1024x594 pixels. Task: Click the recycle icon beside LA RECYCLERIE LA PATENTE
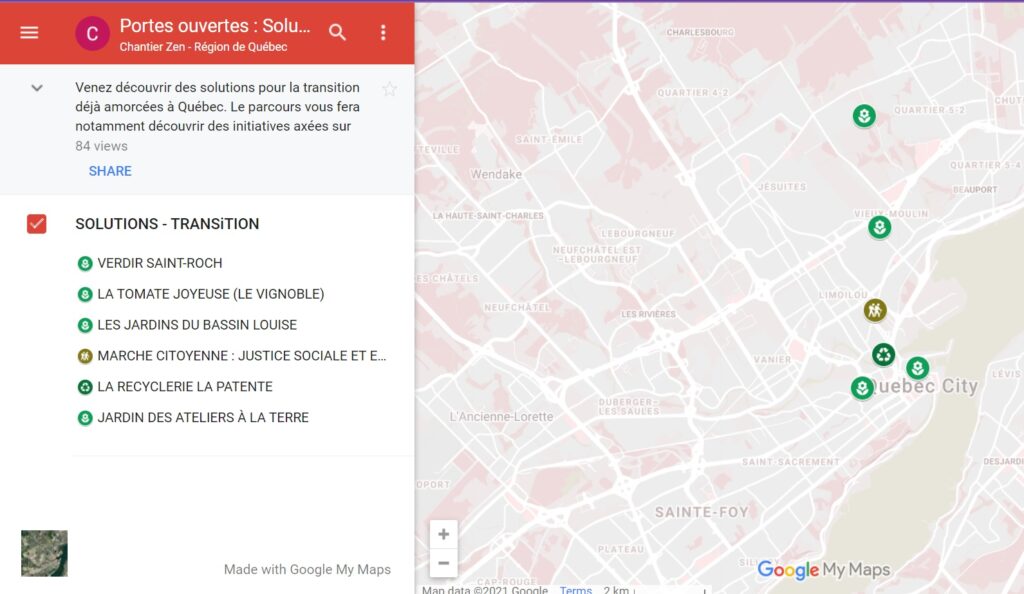point(85,387)
